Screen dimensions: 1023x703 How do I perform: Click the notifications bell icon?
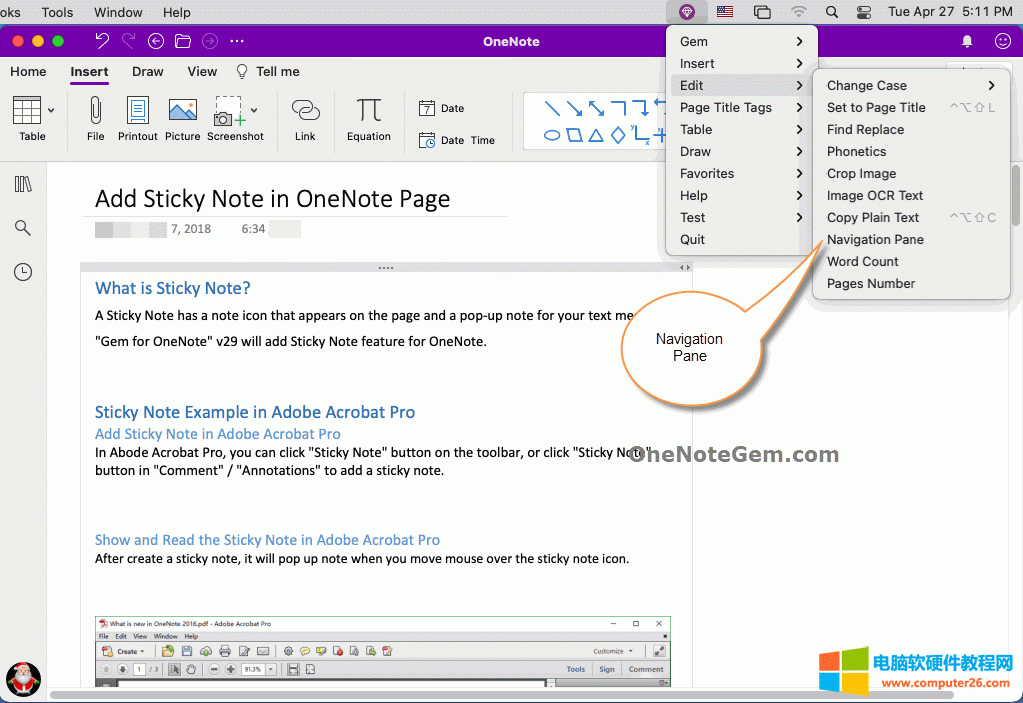point(967,41)
